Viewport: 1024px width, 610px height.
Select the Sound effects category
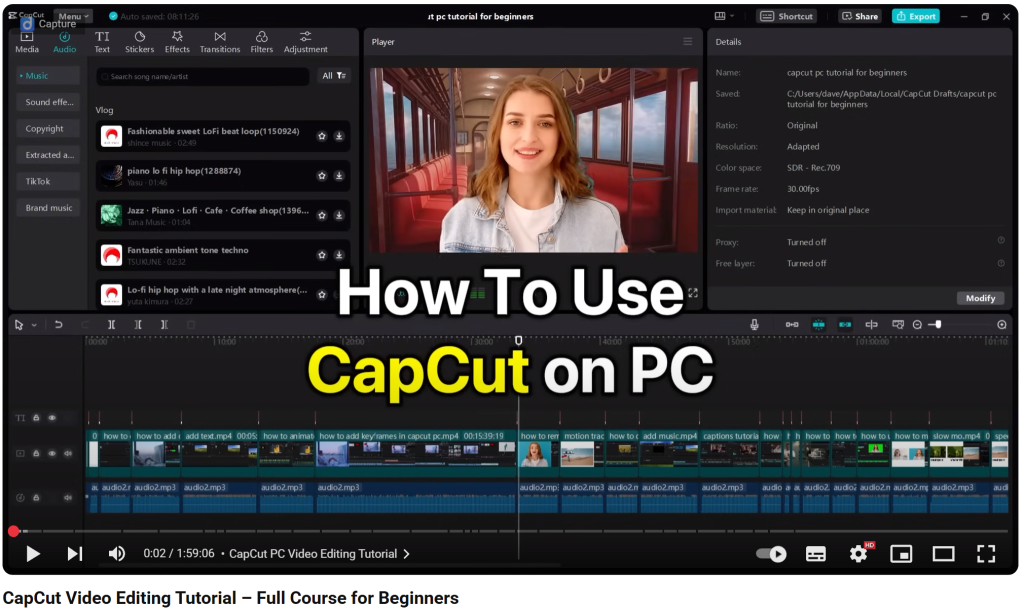[49, 102]
